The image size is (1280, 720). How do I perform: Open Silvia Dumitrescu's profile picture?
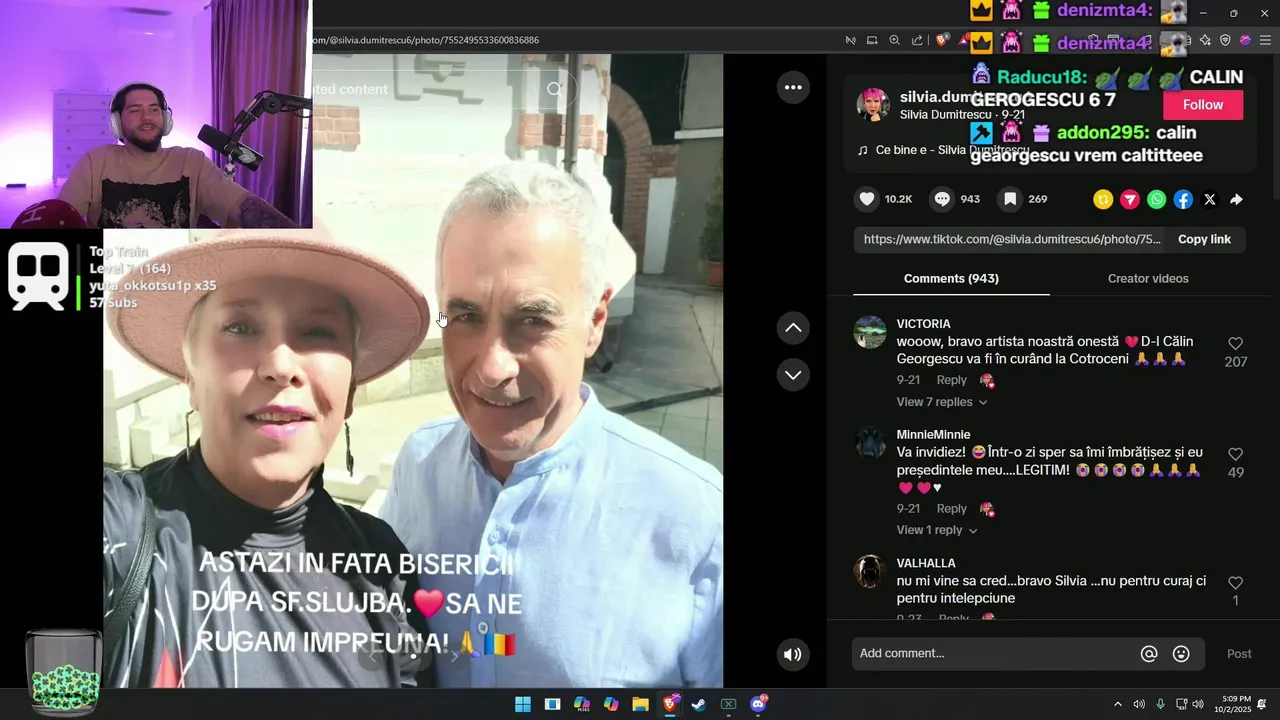coord(873,104)
